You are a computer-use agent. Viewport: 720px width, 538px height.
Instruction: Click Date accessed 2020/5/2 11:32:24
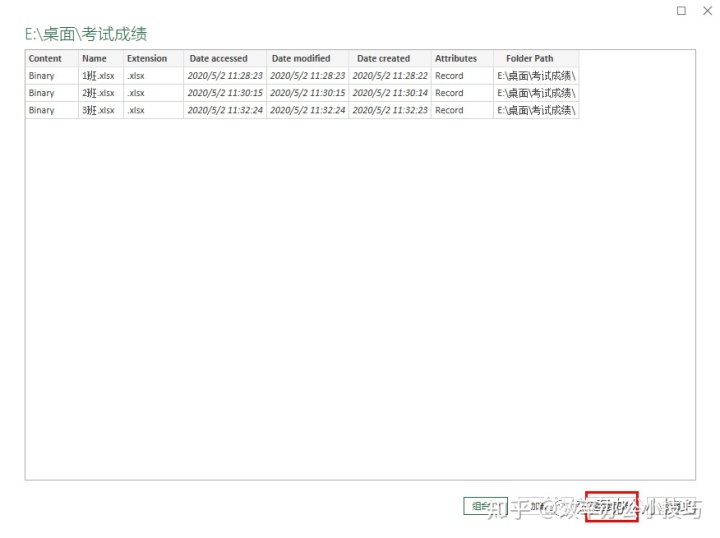click(x=225, y=110)
